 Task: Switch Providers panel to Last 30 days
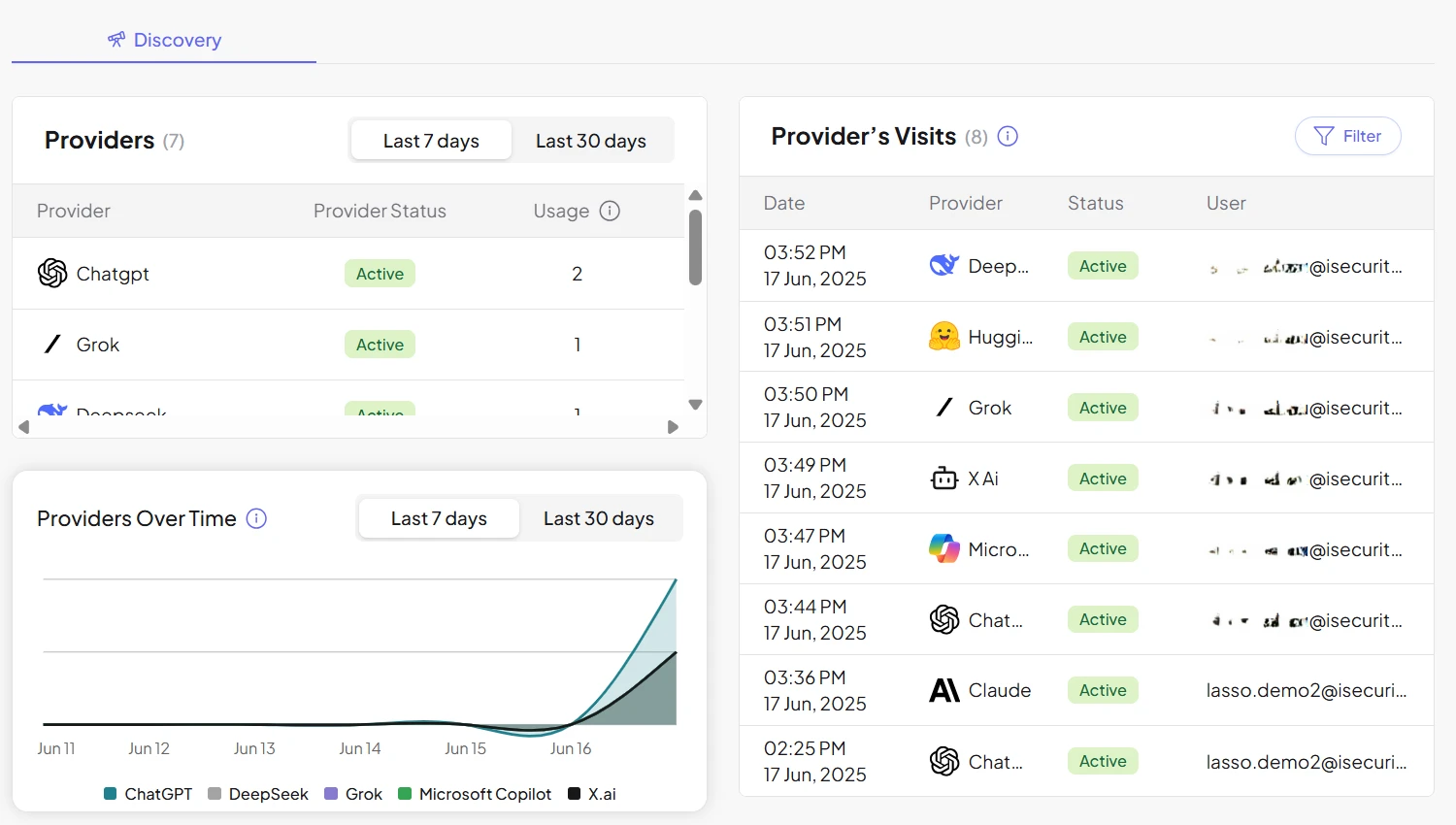click(x=591, y=140)
